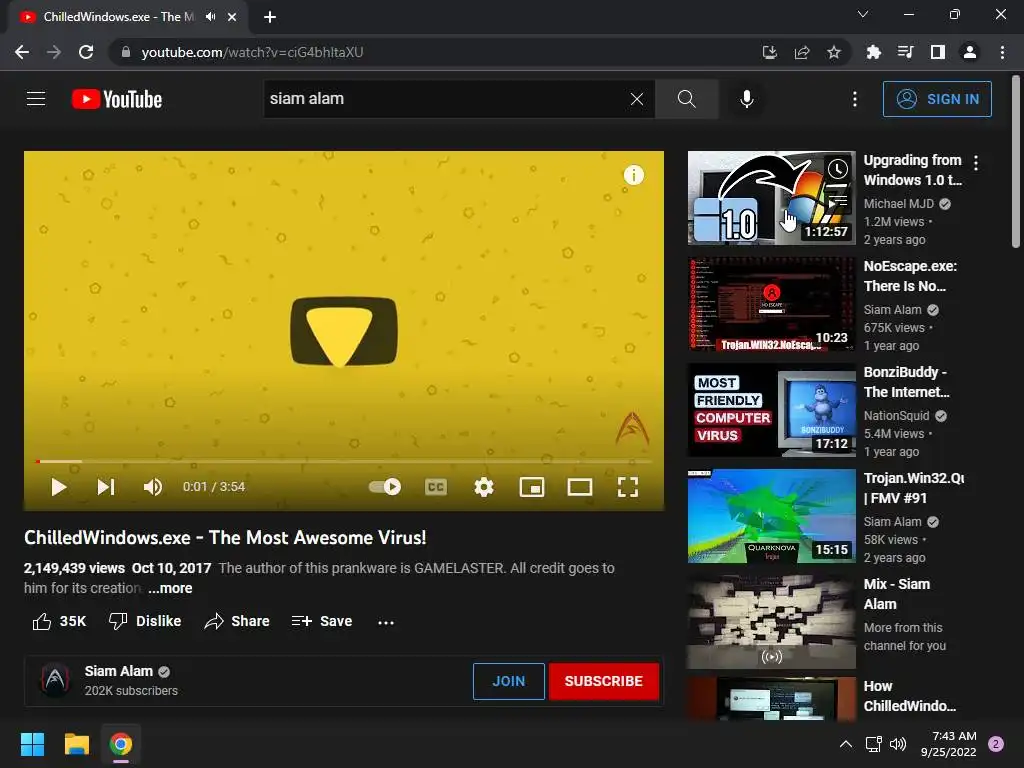1024x768 pixels.
Task: Open the Chrome extensions puzzle icon
Action: tap(873, 52)
